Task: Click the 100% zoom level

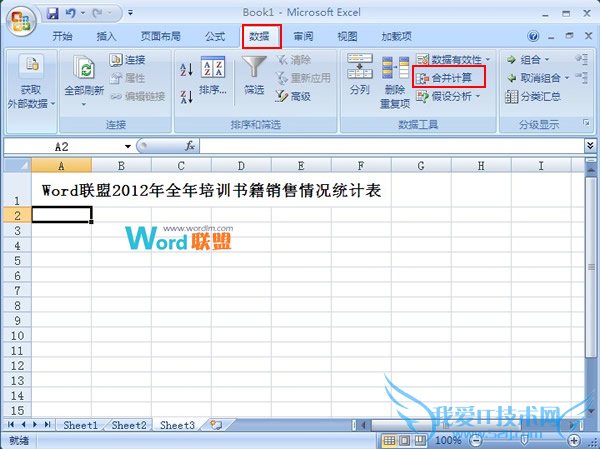Action: pyautogui.click(x=448, y=440)
